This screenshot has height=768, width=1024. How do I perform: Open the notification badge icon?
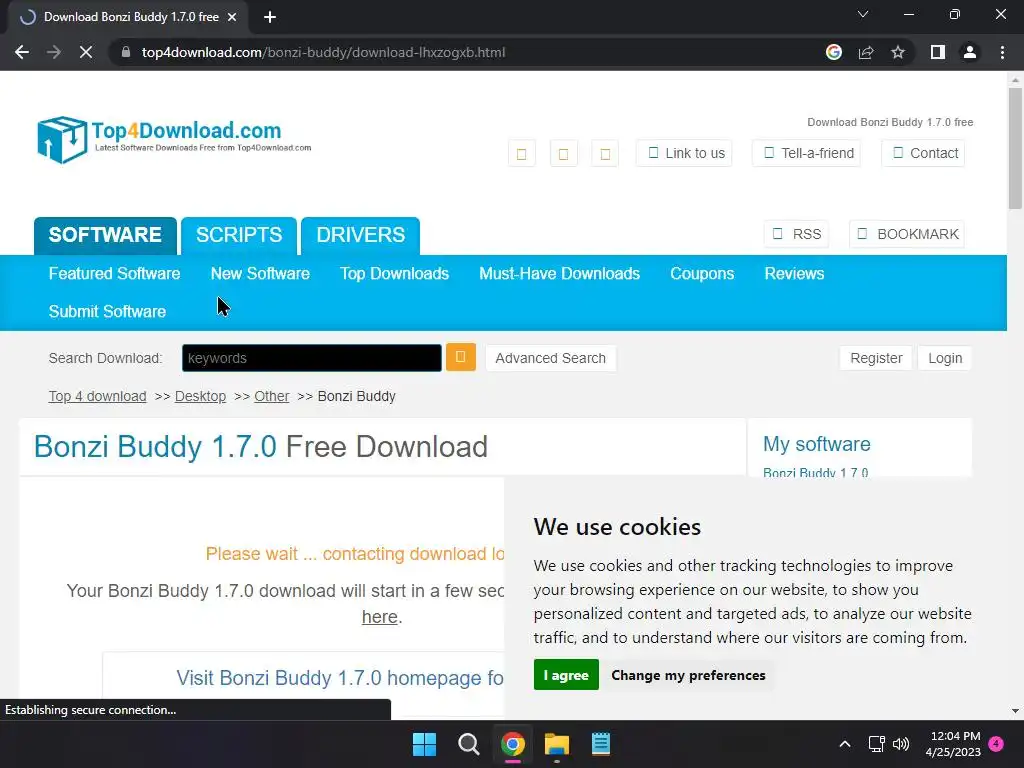click(996, 744)
